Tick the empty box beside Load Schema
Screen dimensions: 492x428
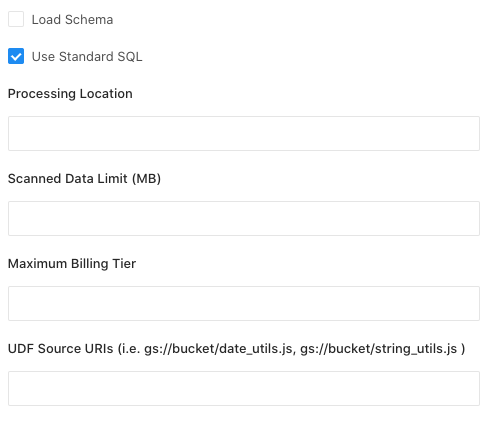click(x=16, y=19)
